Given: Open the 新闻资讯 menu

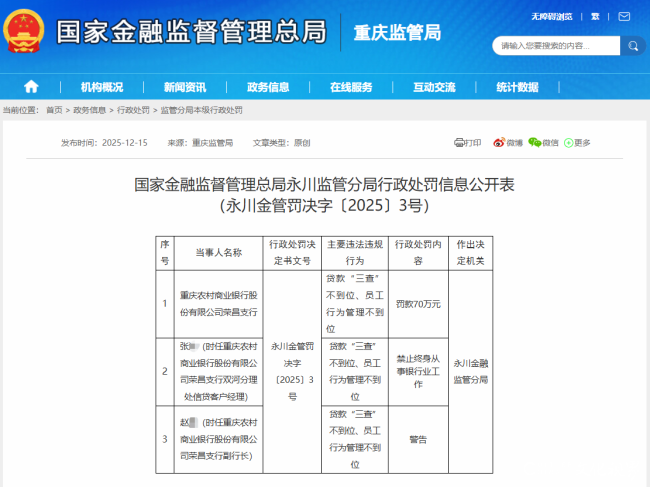Looking at the screenshot, I should tap(185, 87).
